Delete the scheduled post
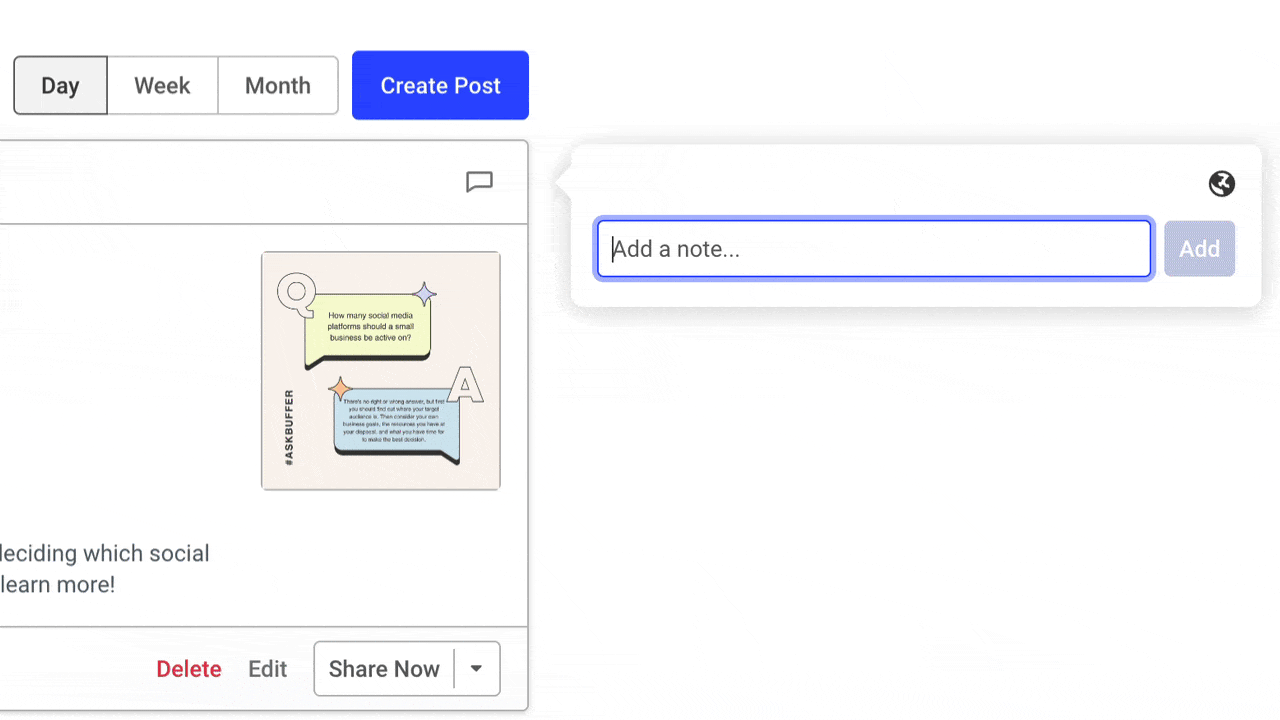Image resolution: width=1280 pixels, height=720 pixels. point(188,669)
